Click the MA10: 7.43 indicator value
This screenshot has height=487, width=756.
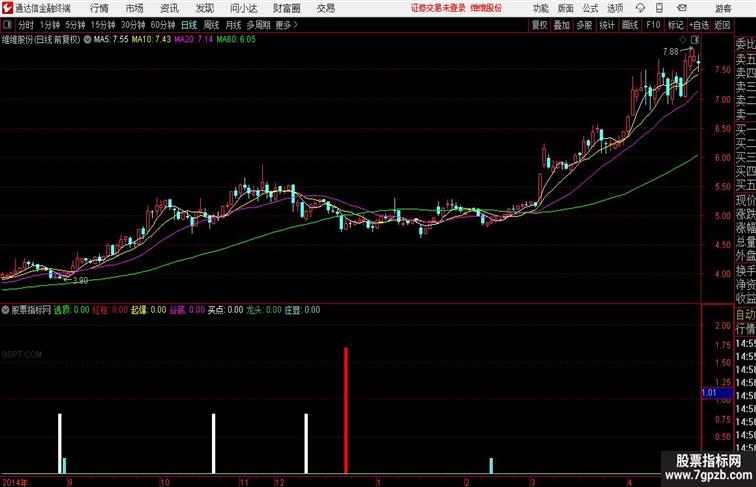click(x=151, y=40)
